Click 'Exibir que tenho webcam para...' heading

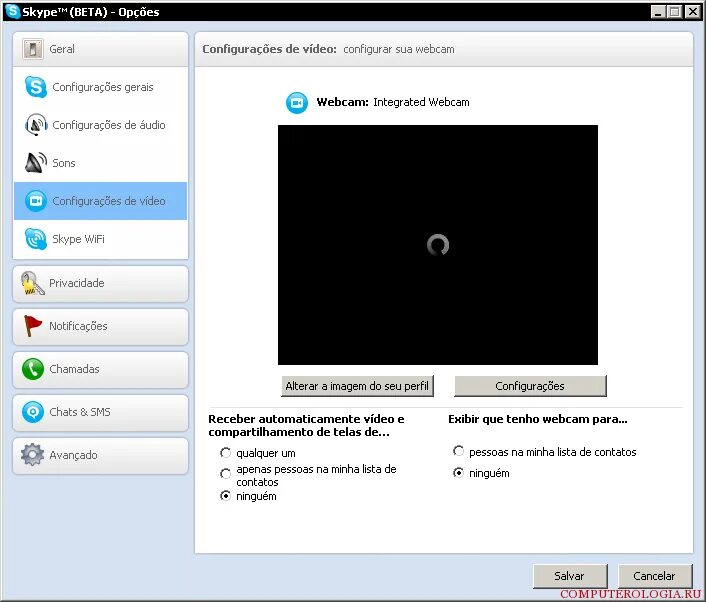tap(538, 419)
